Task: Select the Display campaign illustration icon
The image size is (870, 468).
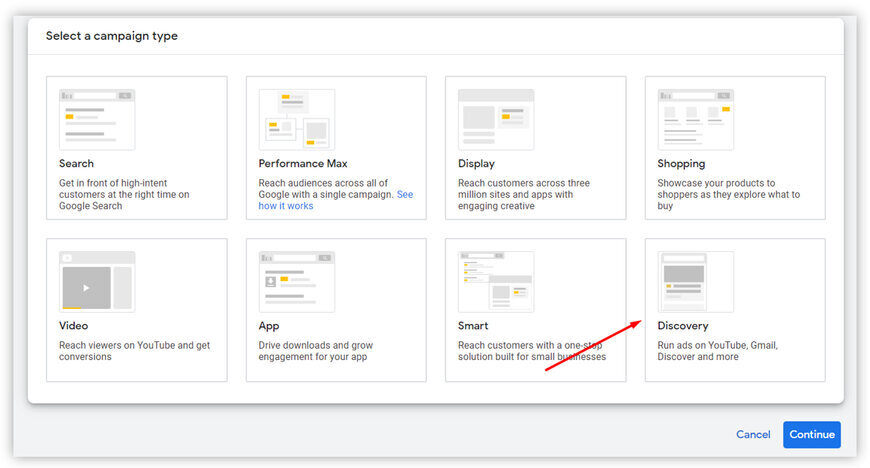Action: [x=496, y=119]
